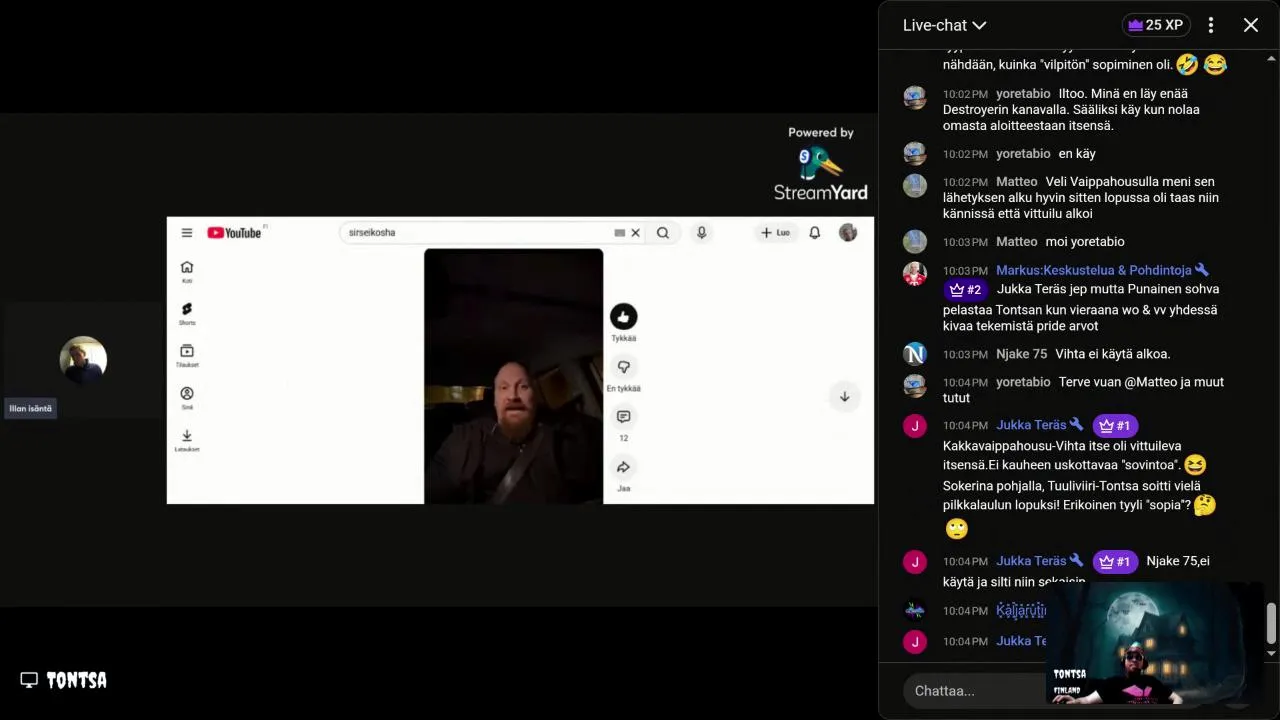Open the YouTube hamburger menu in the stream
The height and width of the screenshot is (720, 1280).
187,232
